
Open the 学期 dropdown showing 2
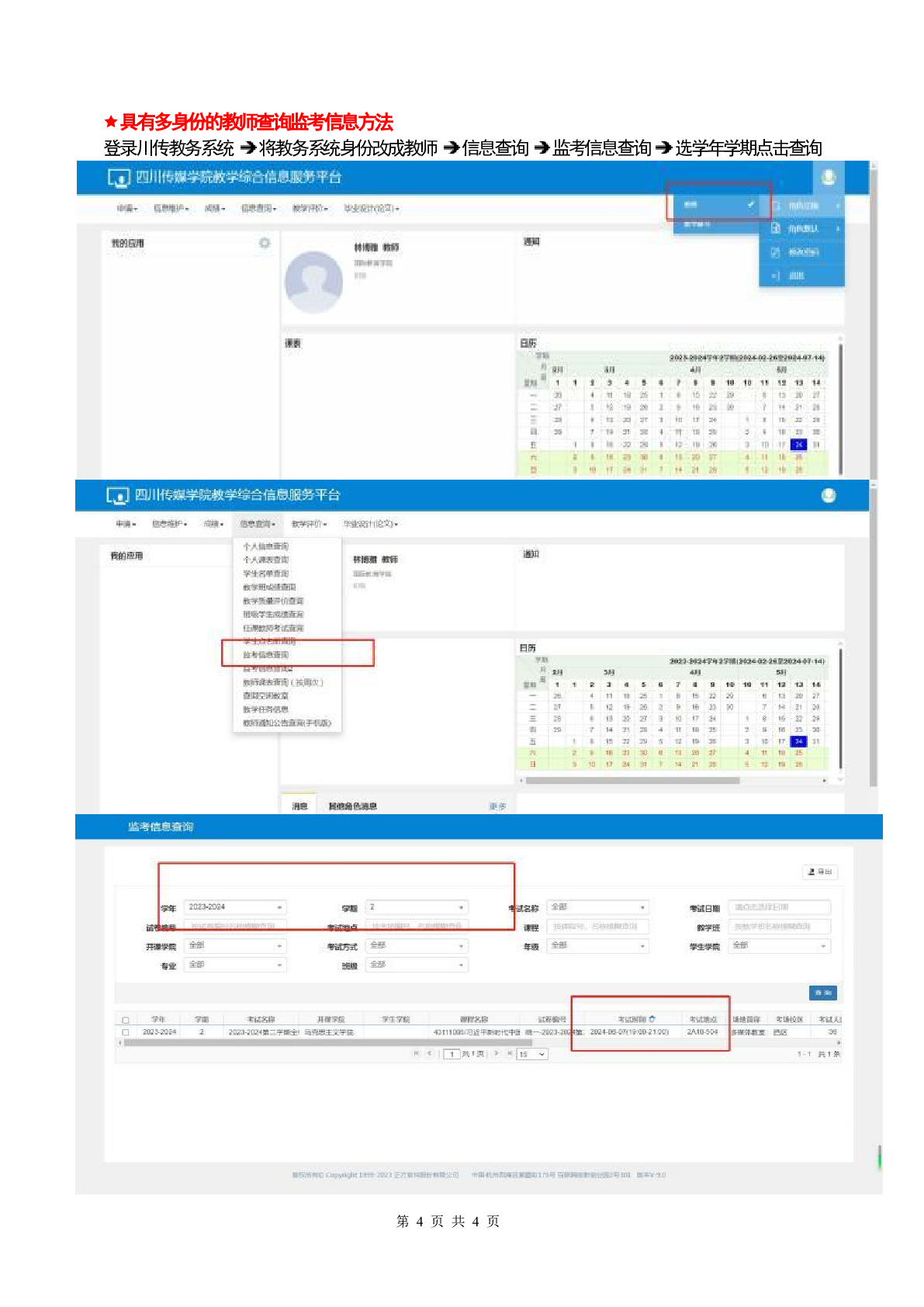point(417,907)
